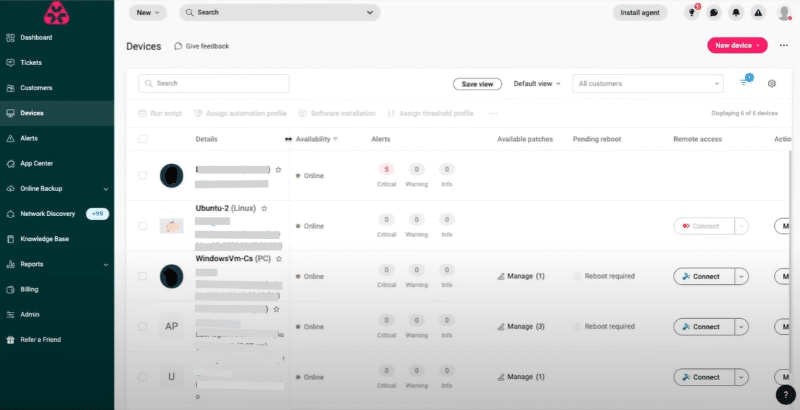The width and height of the screenshot is (800, 410).
Task: Expand the global search dropdown arrow
Action: pos(370,13)
